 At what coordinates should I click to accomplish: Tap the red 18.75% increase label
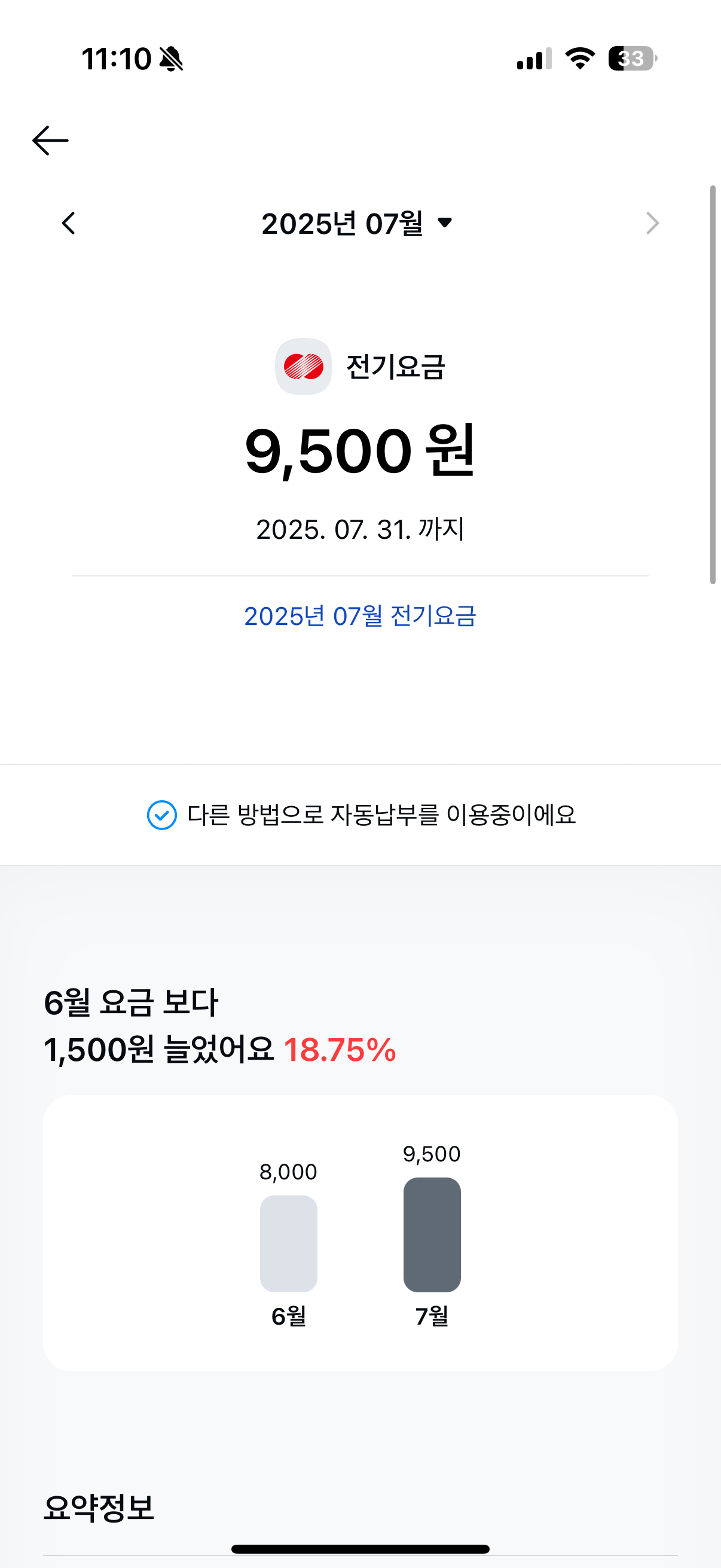click(340, 1050)
